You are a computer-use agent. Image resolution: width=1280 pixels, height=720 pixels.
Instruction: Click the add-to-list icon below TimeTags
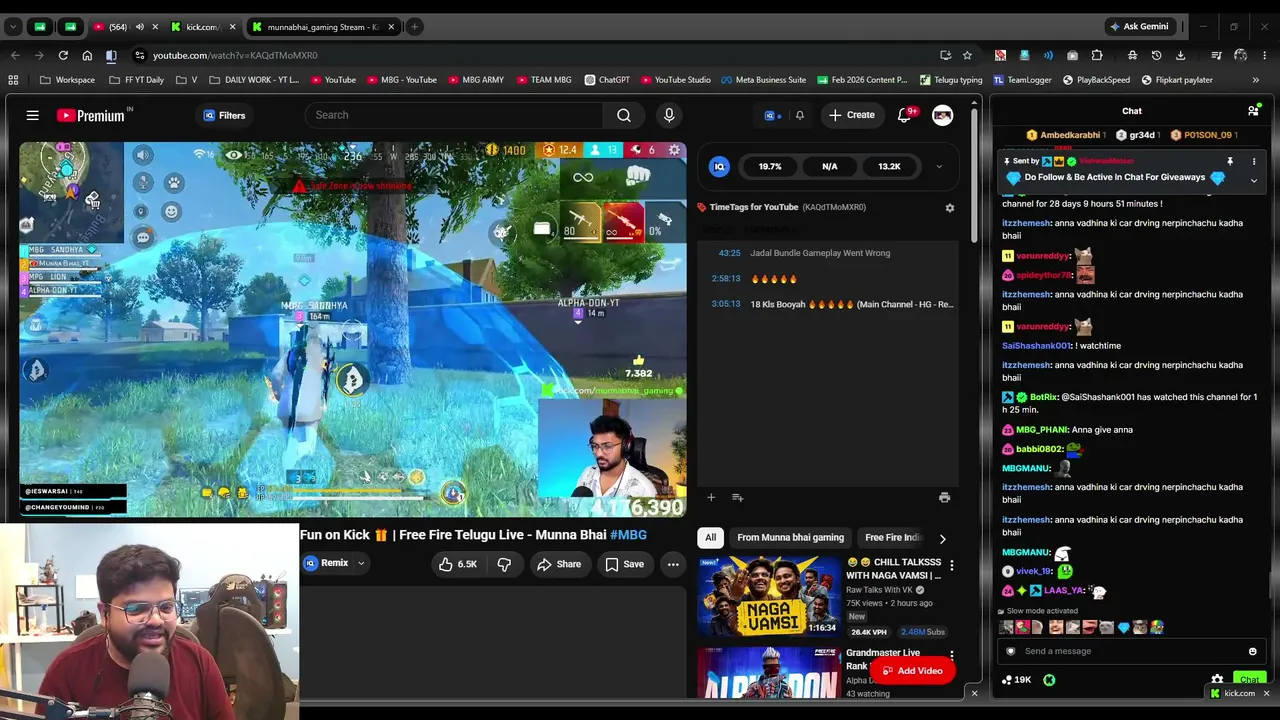coord(737,497)
